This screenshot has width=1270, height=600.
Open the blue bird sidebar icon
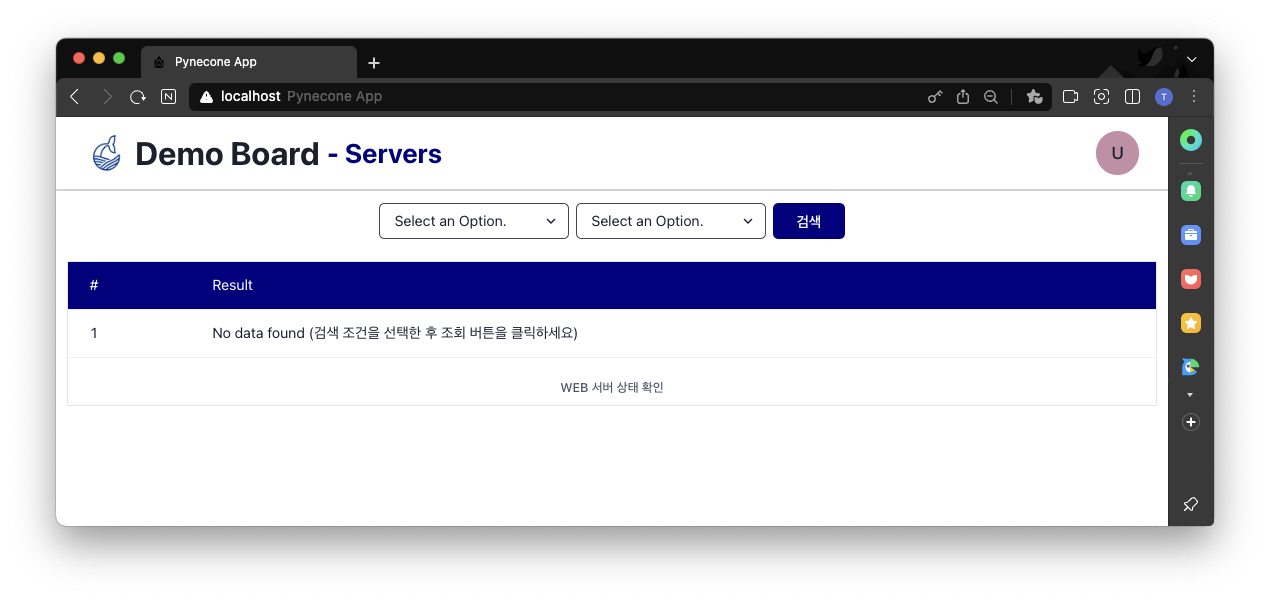pyautogui.click(x=1190, y=367)
